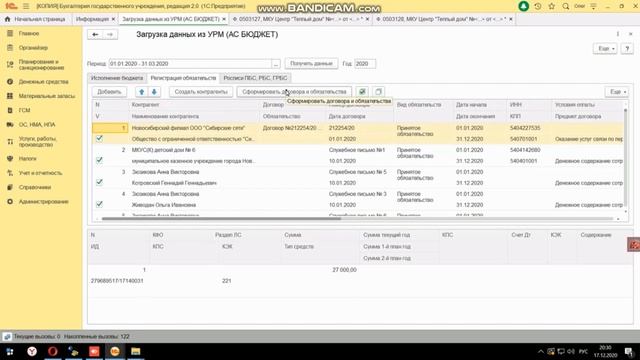Viewport: 640px width, 360px height.
Task: Open File Explorer from taskbar
Action: tap(136, 351)
